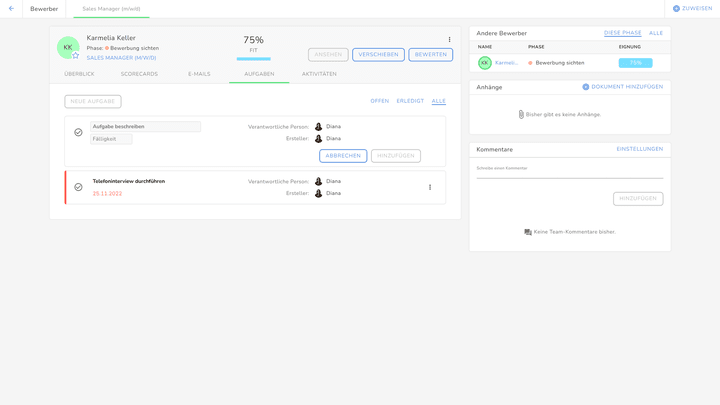Click Dokument hinzufügen plus icon
720x405 pixels.
586,87
